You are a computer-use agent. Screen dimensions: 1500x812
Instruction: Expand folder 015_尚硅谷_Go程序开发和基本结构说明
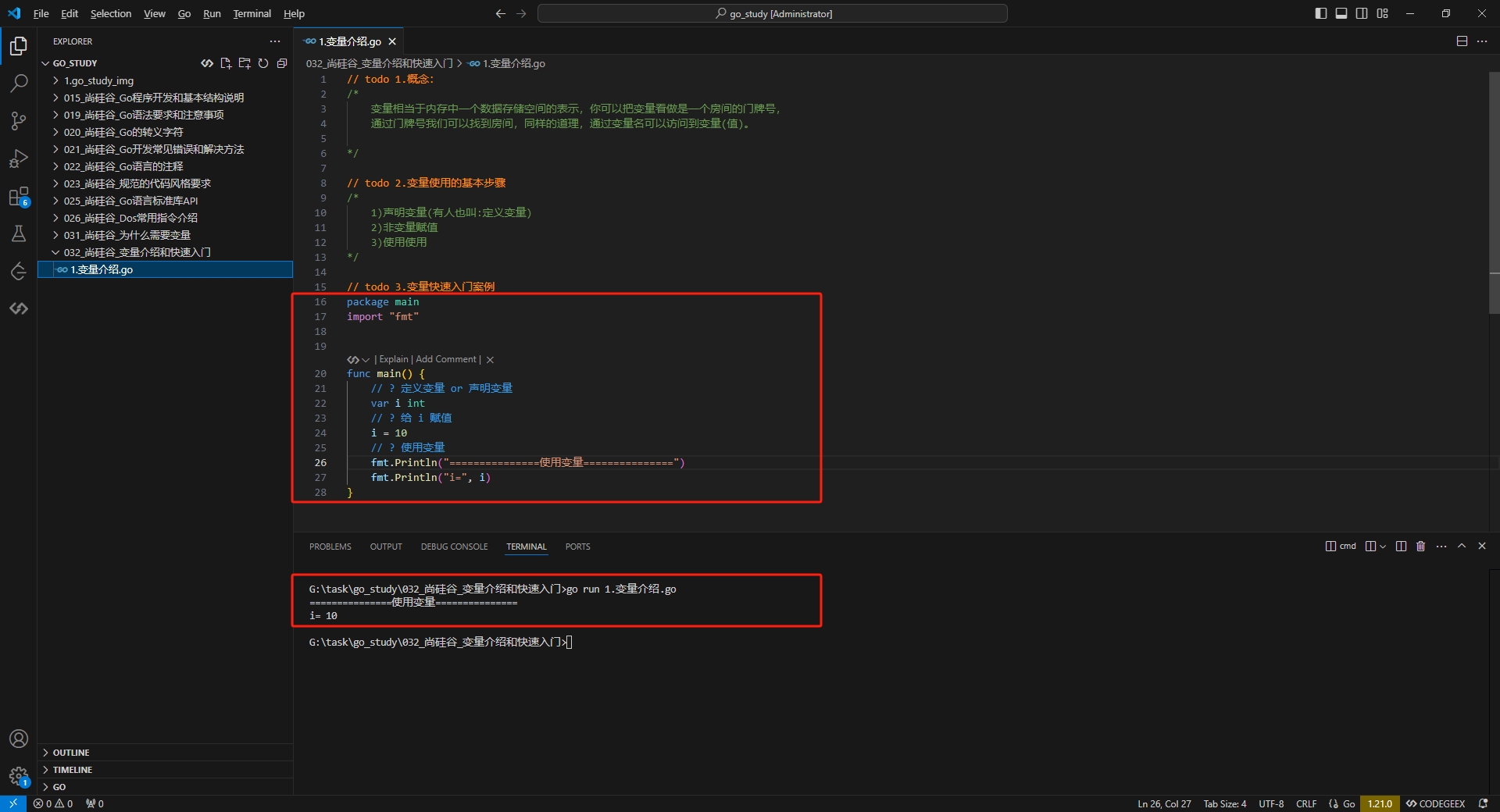[x=166, y=98]
